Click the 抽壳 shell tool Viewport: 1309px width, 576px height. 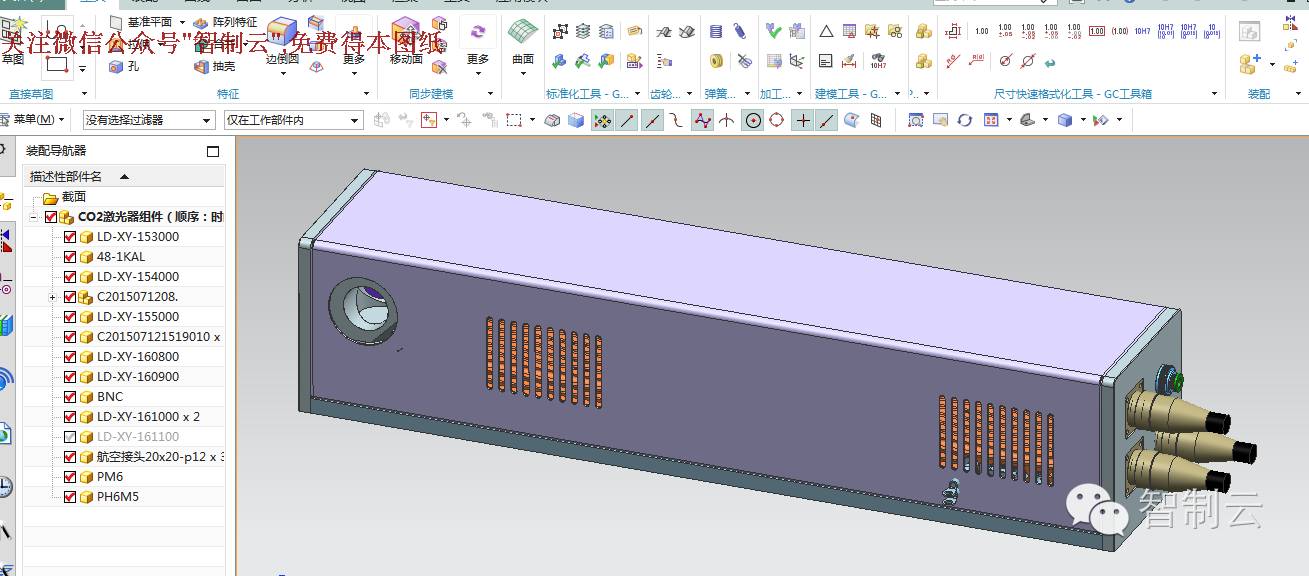pyautogui.click(x=214, y=66)
